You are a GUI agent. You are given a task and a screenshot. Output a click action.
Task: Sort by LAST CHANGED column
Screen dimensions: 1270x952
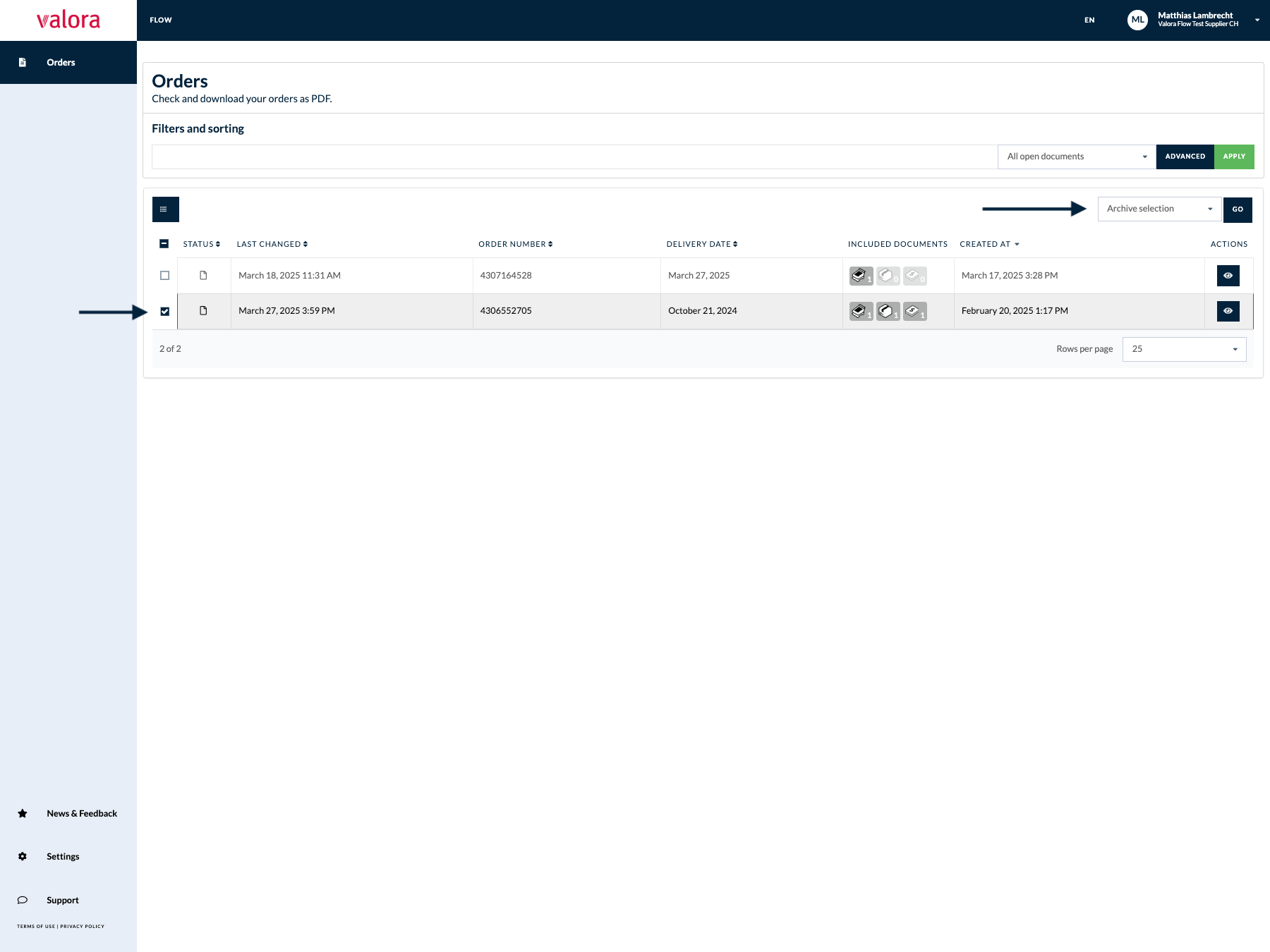(x=272, y=244)
